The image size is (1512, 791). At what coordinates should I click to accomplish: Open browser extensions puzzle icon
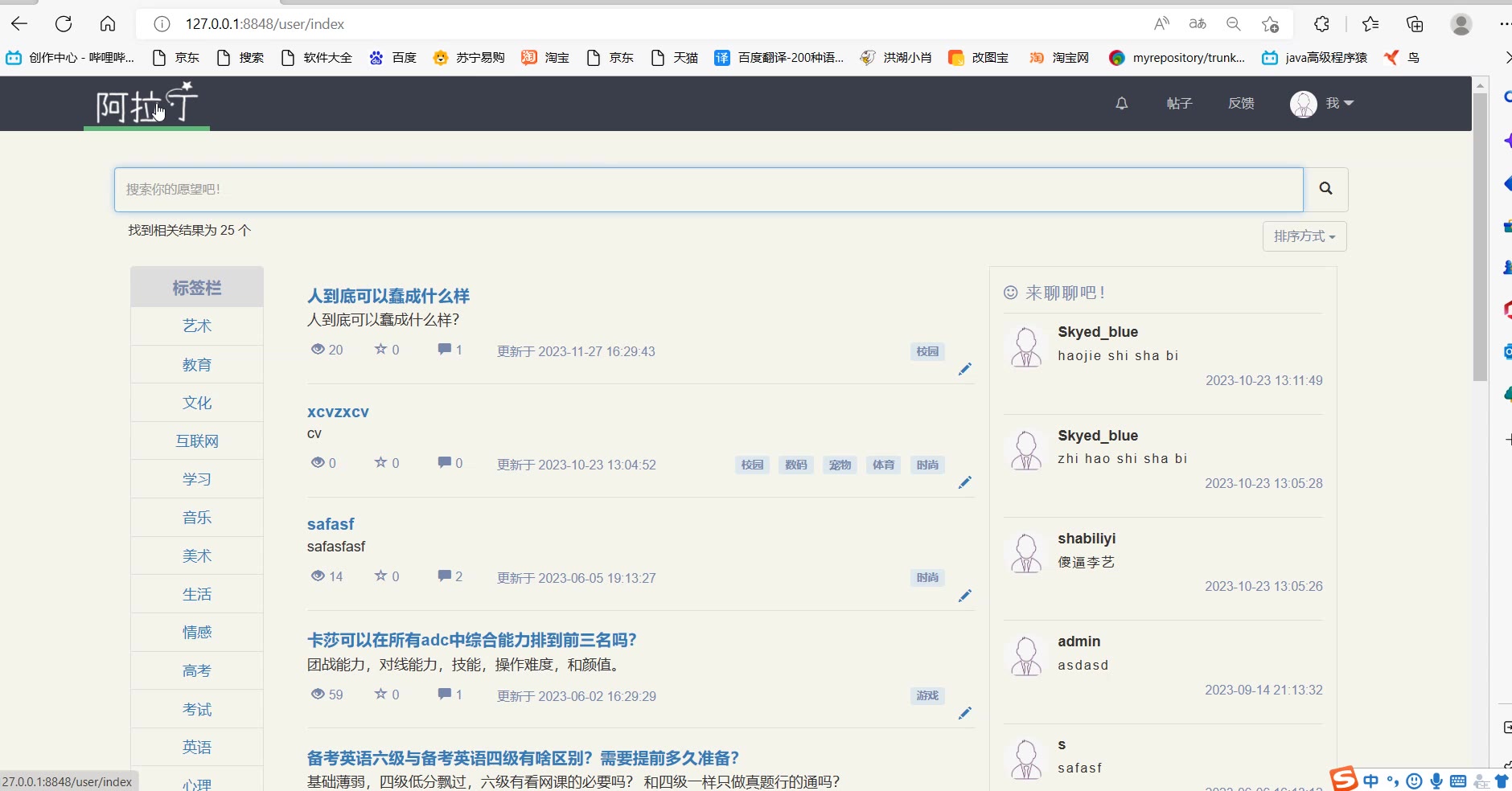(1321, 24)
